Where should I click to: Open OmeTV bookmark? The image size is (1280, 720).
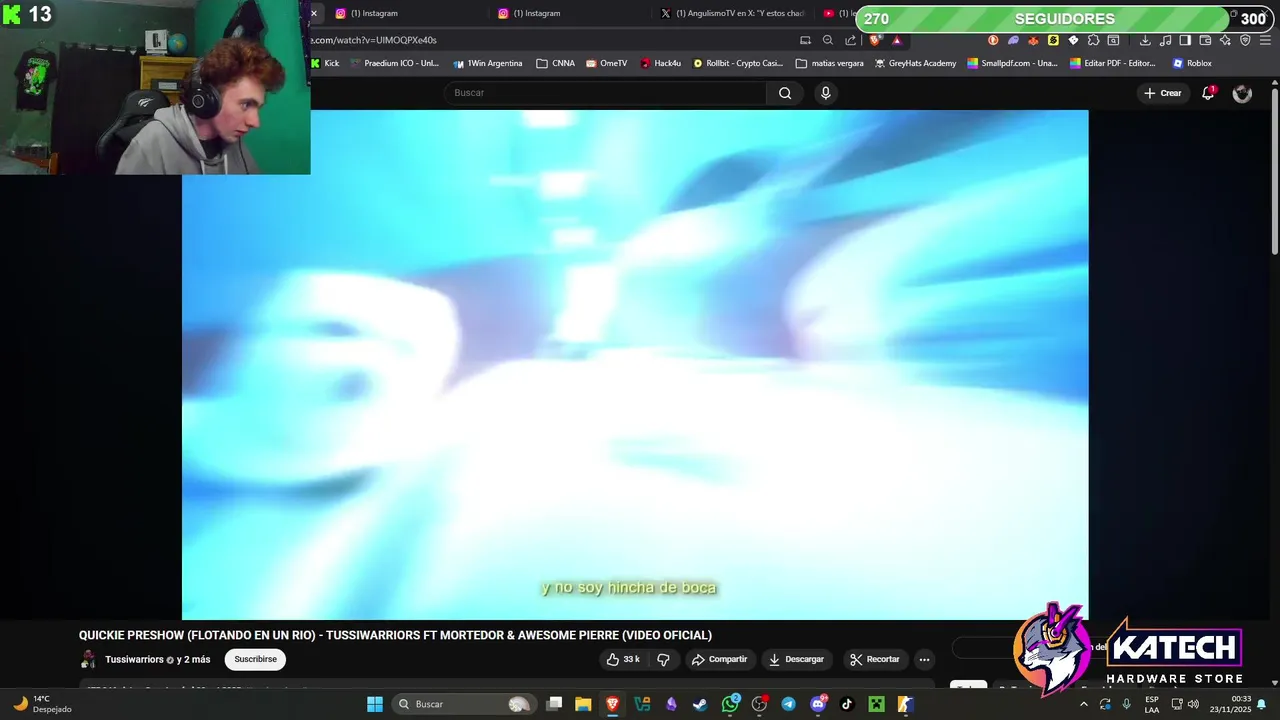pos(607,63)
